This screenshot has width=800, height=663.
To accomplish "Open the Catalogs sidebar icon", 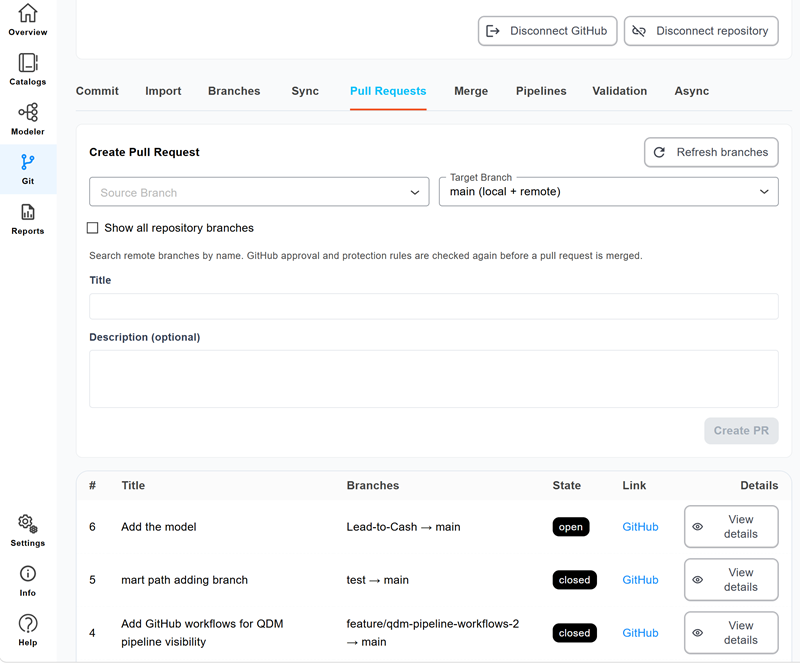I will pos(28,63).
